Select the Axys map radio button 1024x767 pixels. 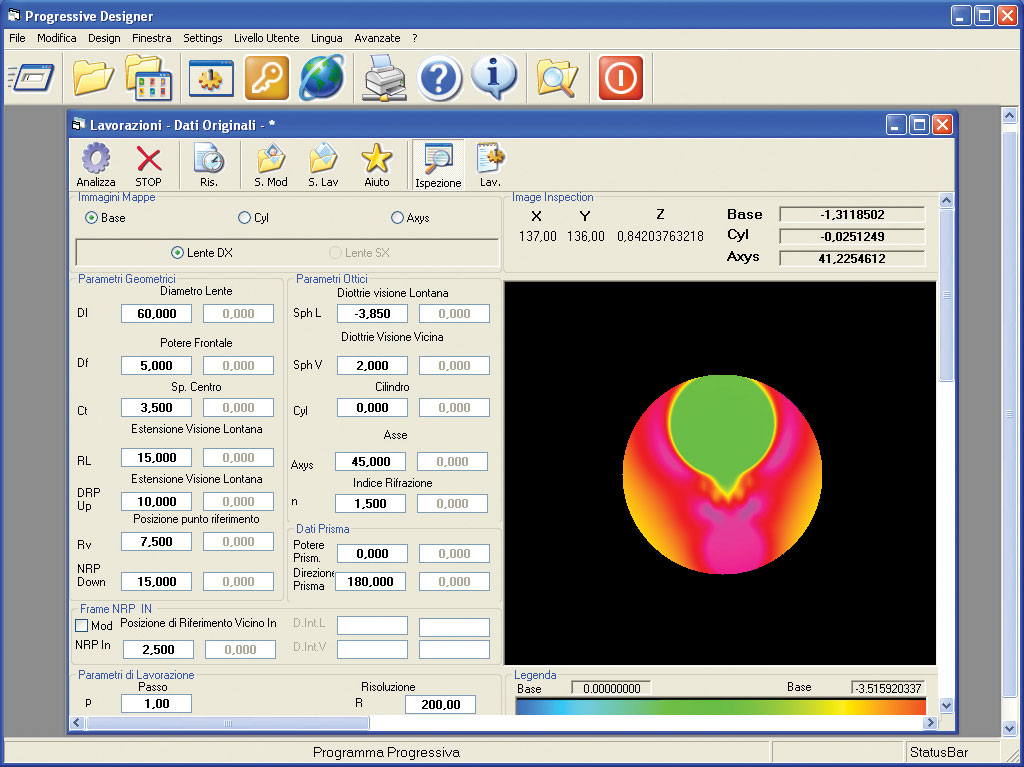click(x=397, y=218)
